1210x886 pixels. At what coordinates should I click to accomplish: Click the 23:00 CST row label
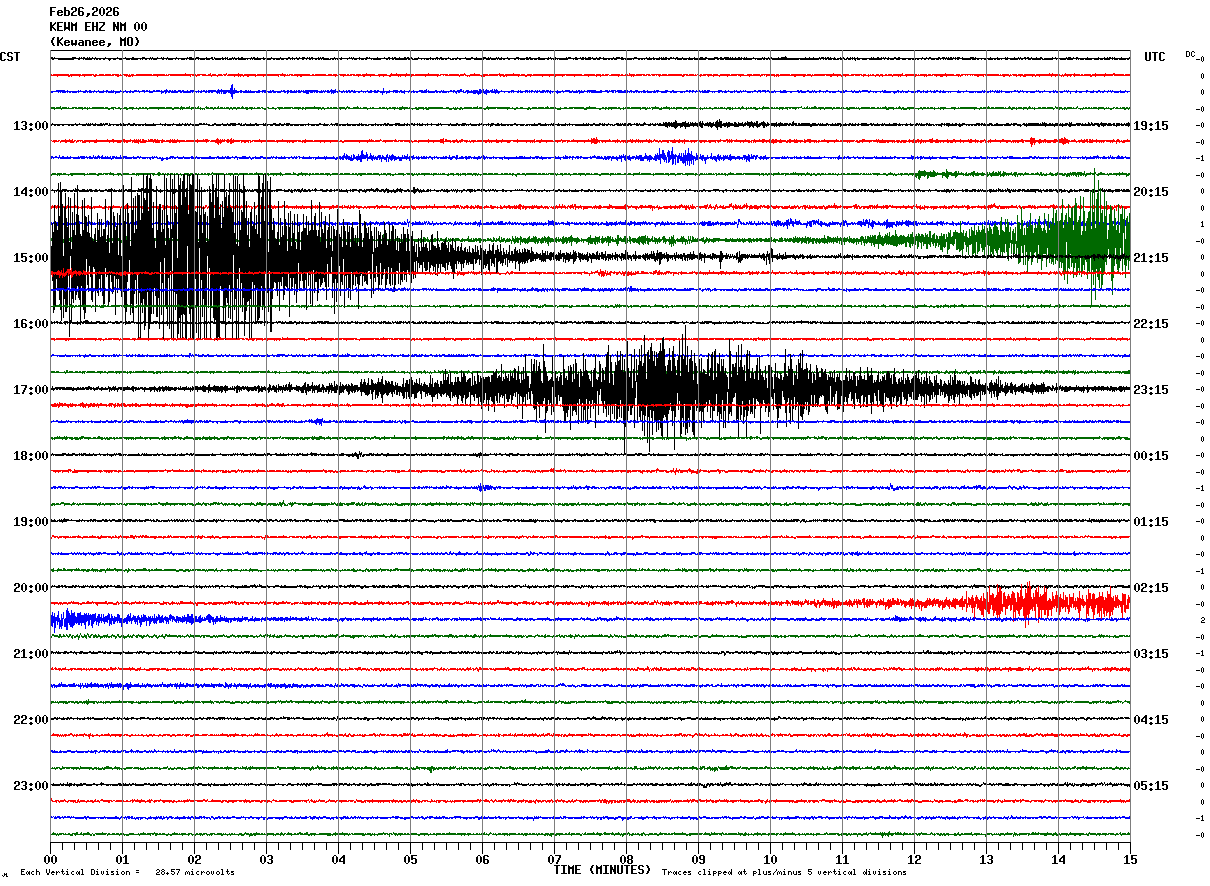click(x=30, y=785)
